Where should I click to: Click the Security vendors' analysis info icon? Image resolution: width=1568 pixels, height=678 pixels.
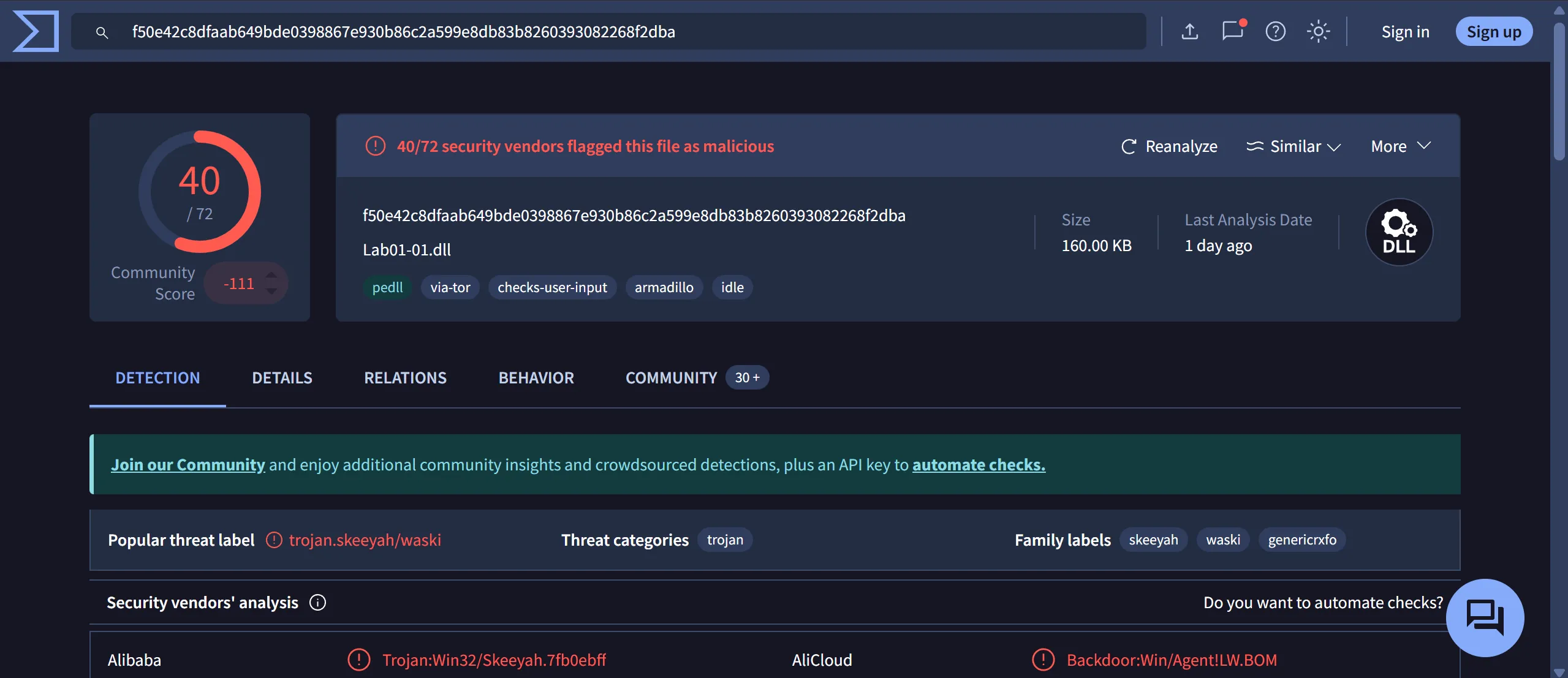(317, 603)
